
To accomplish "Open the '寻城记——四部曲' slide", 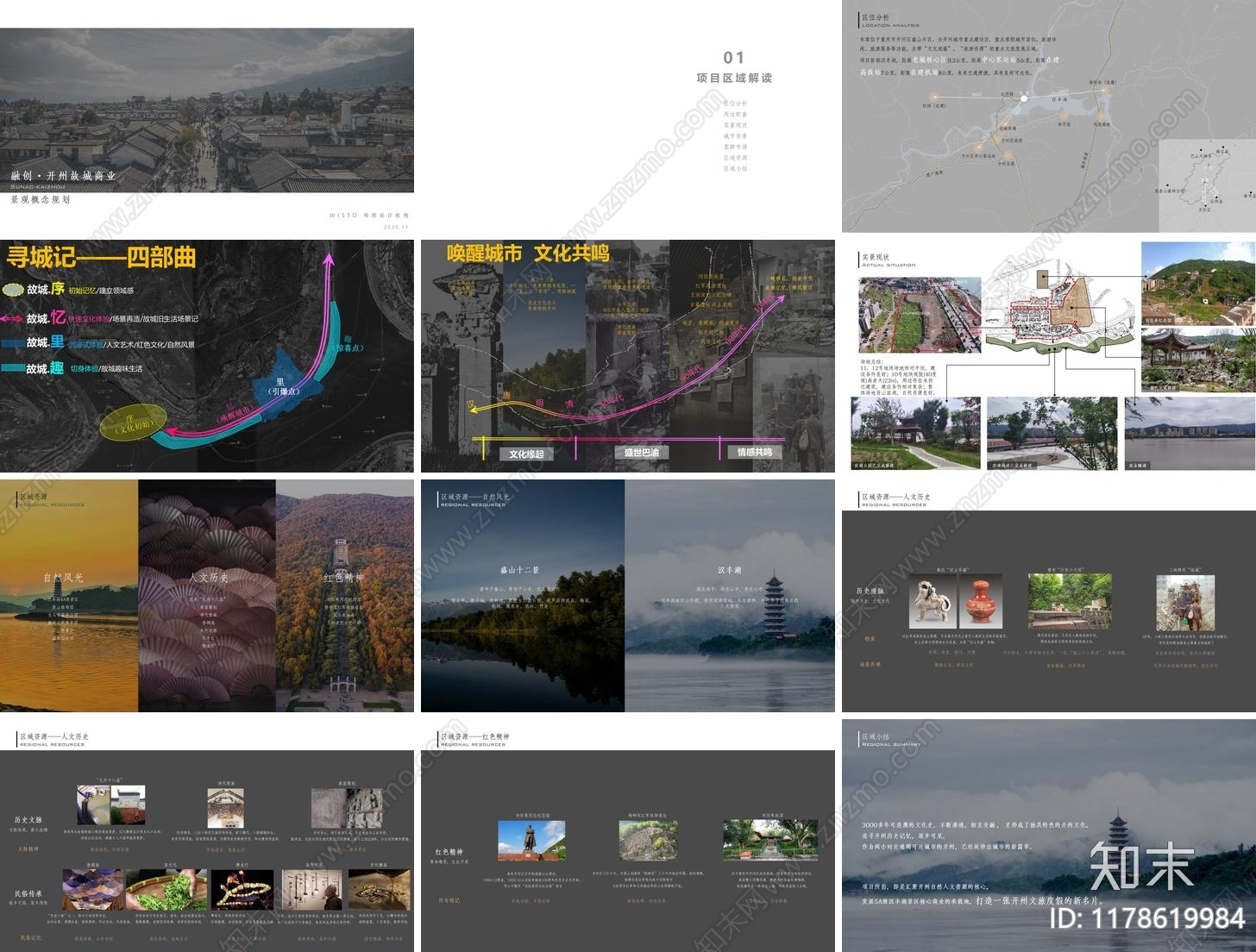I will tap(207, 356).
